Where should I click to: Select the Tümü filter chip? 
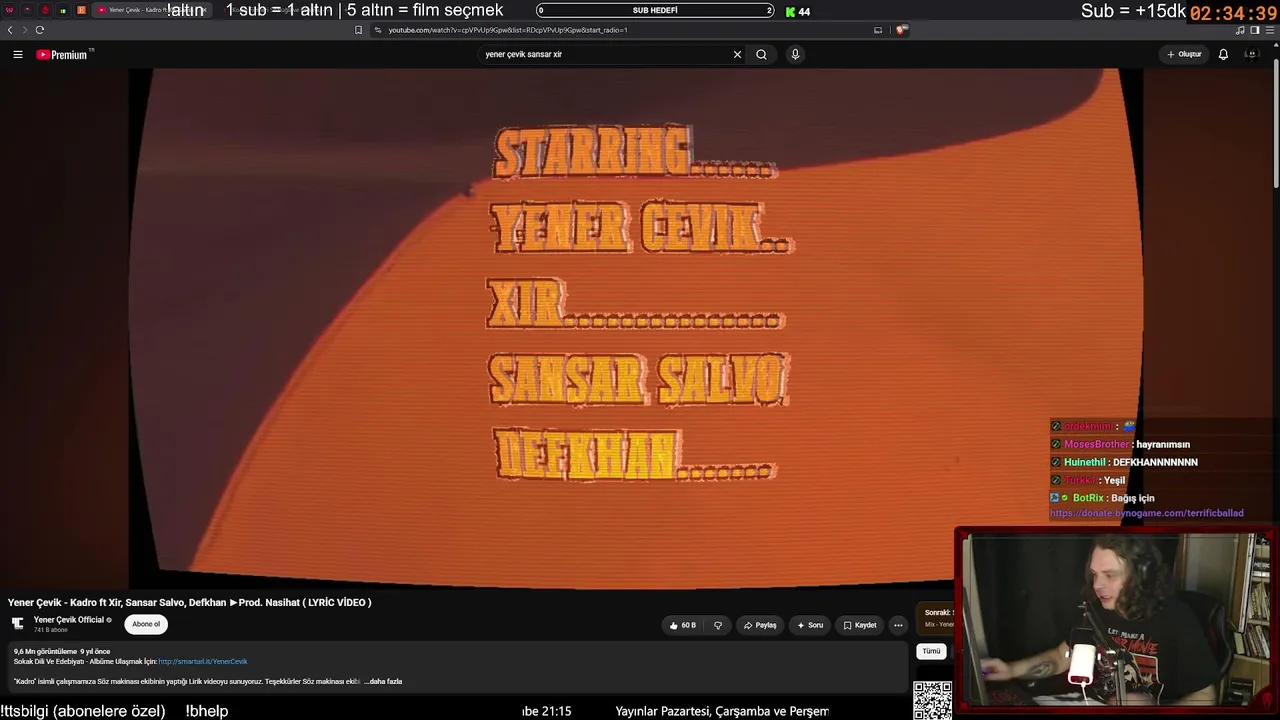click(x=931, y=651)
